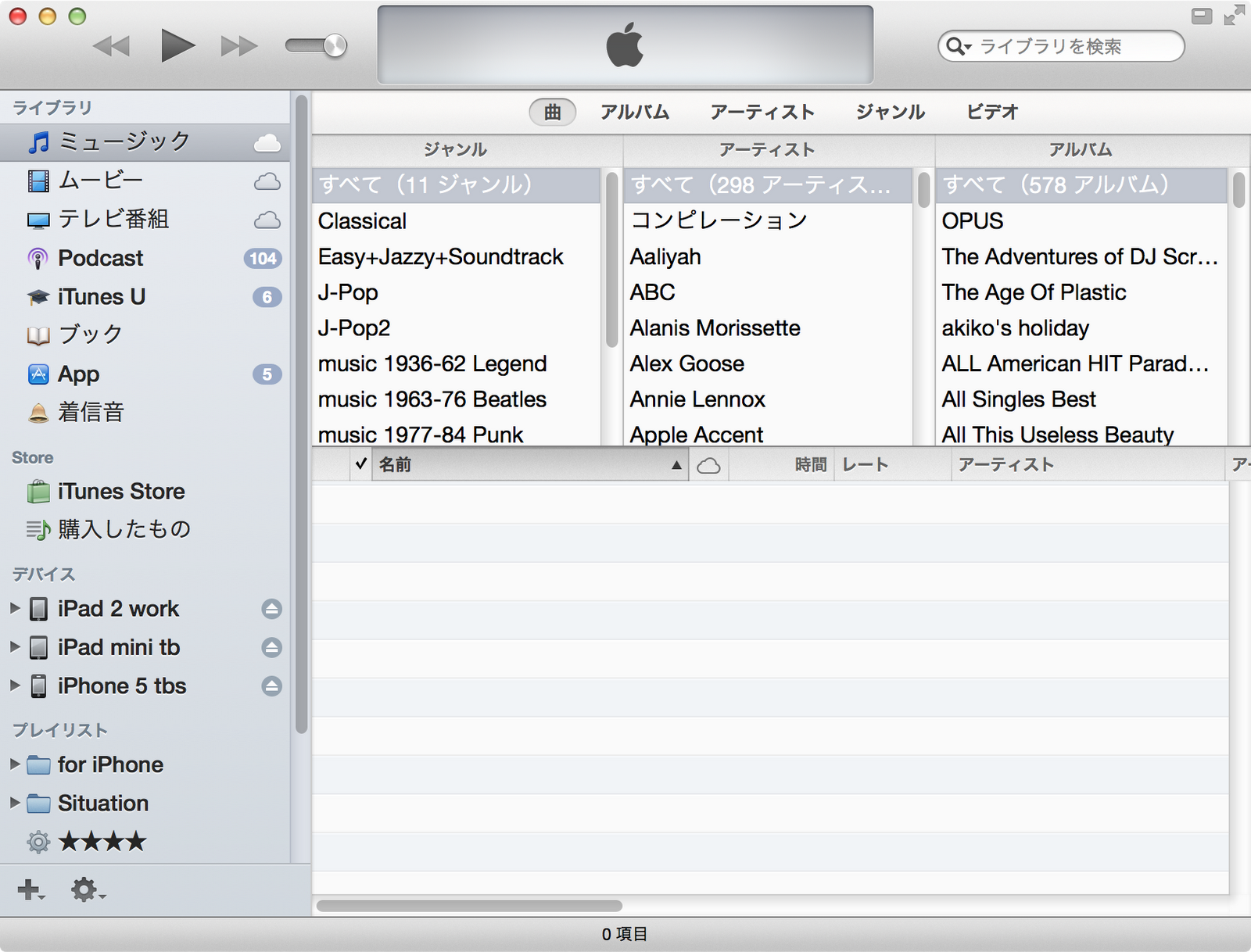Switch to the 曲 songs tab
Screen dimensions: 1251x952
pyautogui.click(x=553, y=112)
